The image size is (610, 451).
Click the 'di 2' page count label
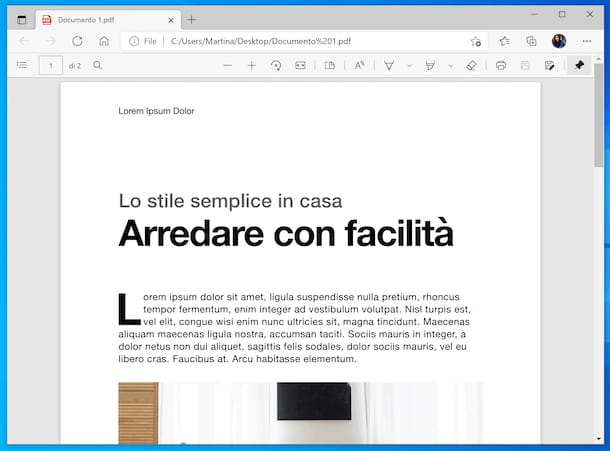click(75, 66)
